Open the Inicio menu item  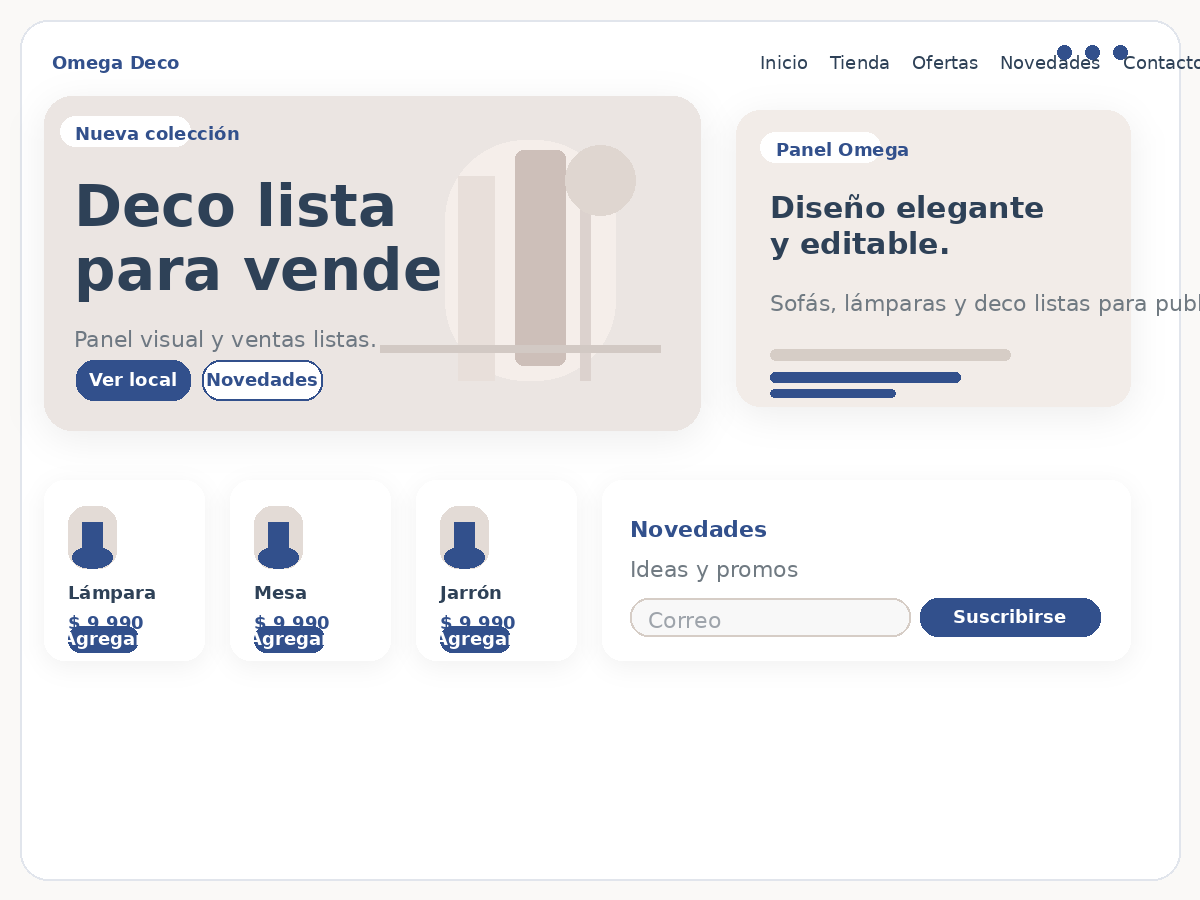(x=783, y=63)
